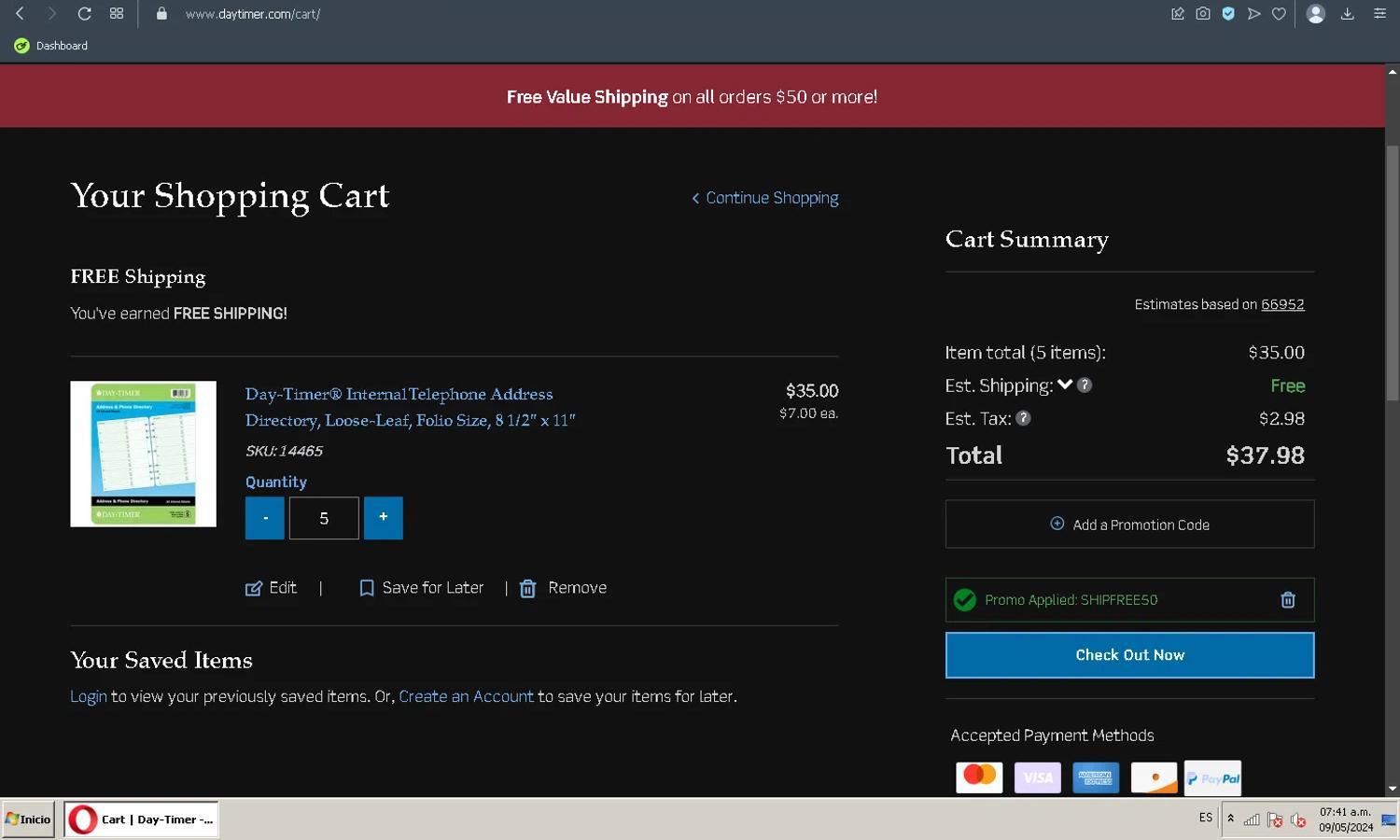Open the easy setup menu icon
1400x840 pixels.
[x=1379, y=14]
